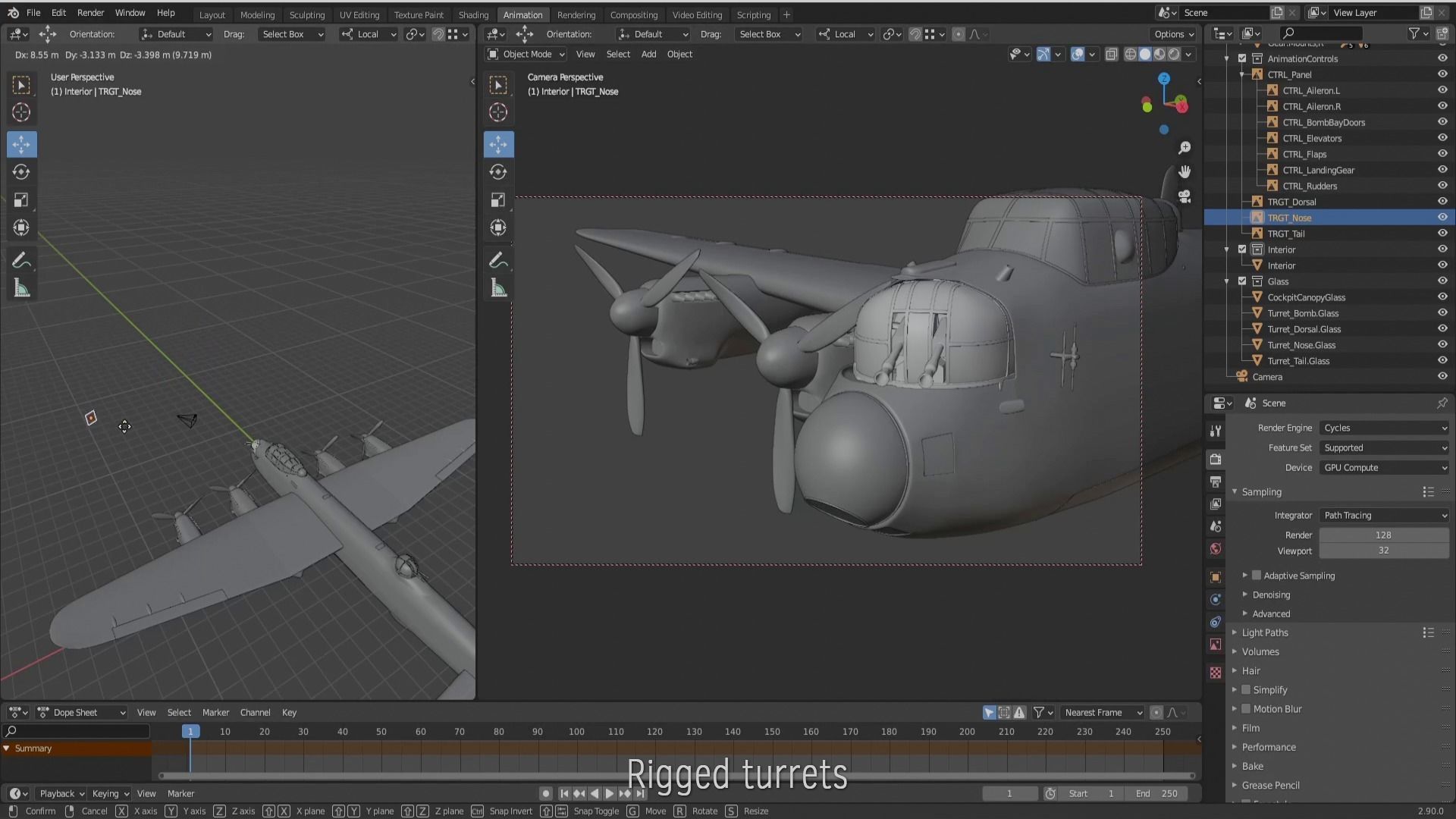The height and width of the screenshot is (819, 1456).
Task: Hide TRGT_Nose using its eye icon
Action: click(1442, 218)
